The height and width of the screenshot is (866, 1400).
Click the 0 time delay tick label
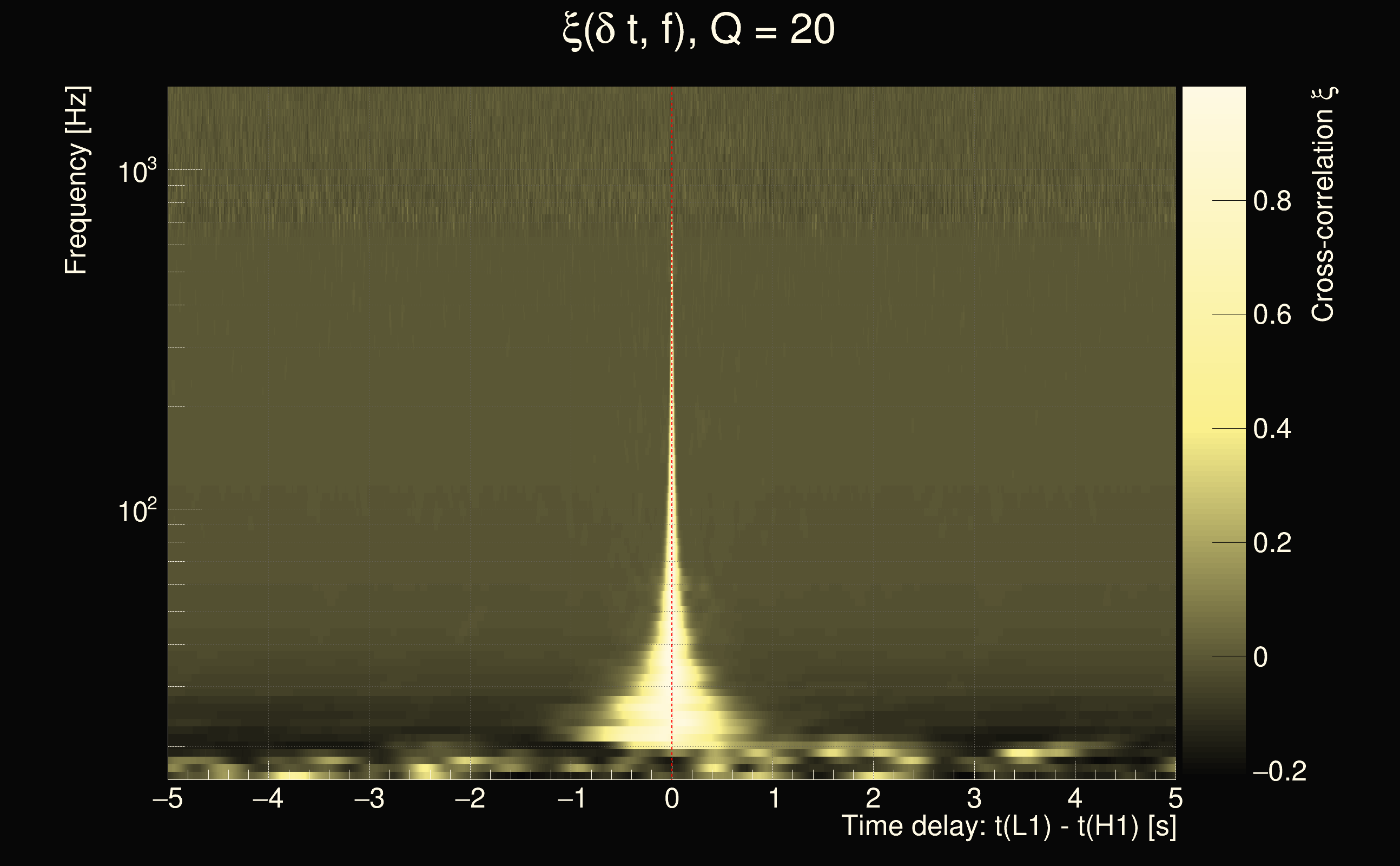[x=672, y=798]
